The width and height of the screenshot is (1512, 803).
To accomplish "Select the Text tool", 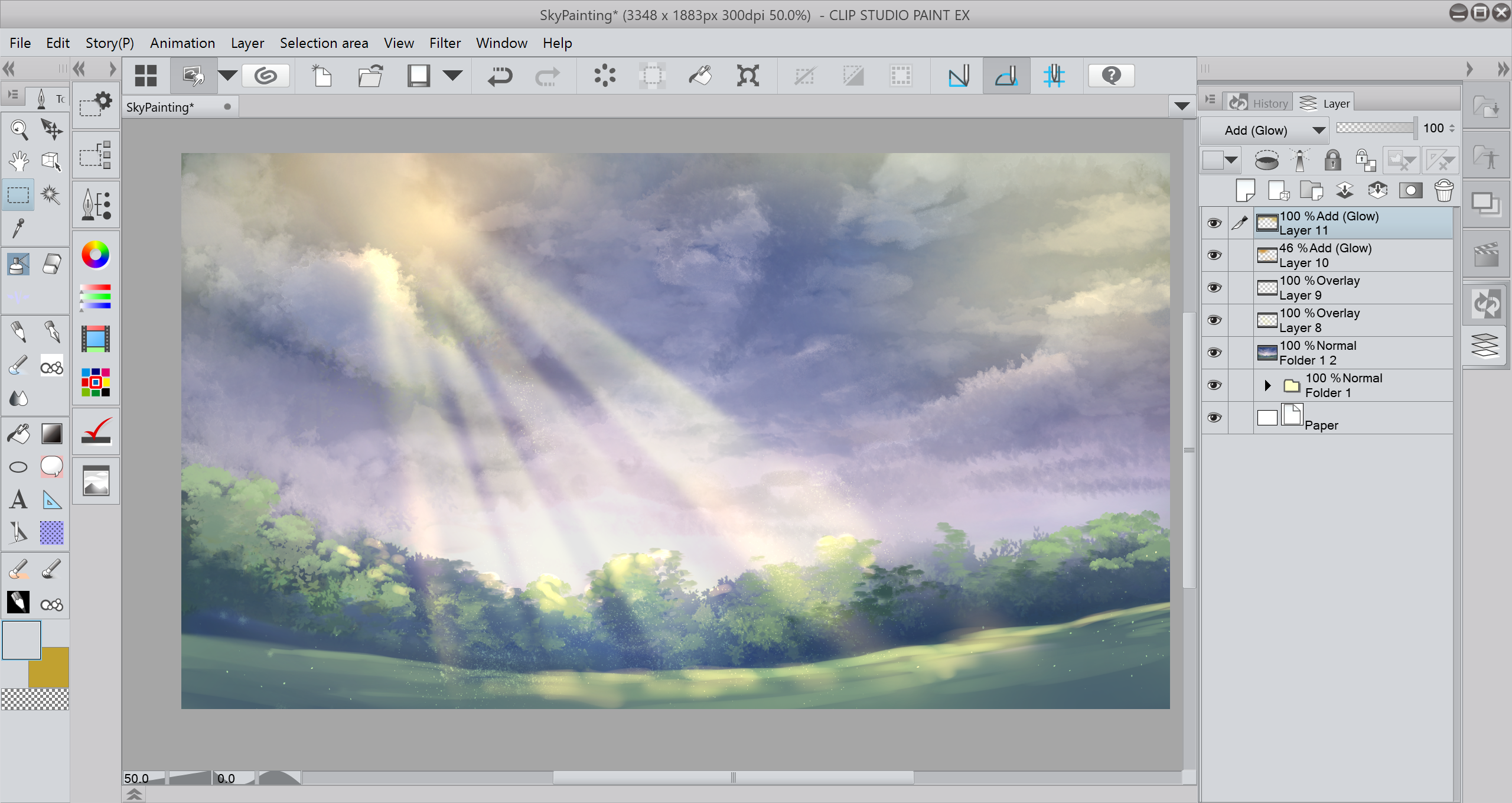I will 19,500.
